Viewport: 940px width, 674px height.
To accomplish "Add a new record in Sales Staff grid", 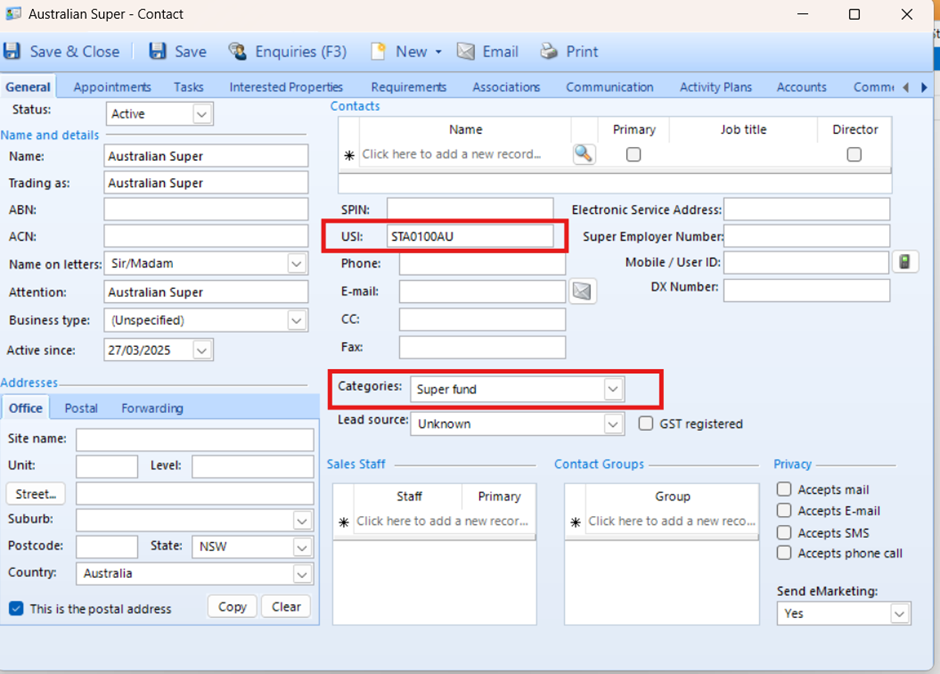I will (442, 521).
